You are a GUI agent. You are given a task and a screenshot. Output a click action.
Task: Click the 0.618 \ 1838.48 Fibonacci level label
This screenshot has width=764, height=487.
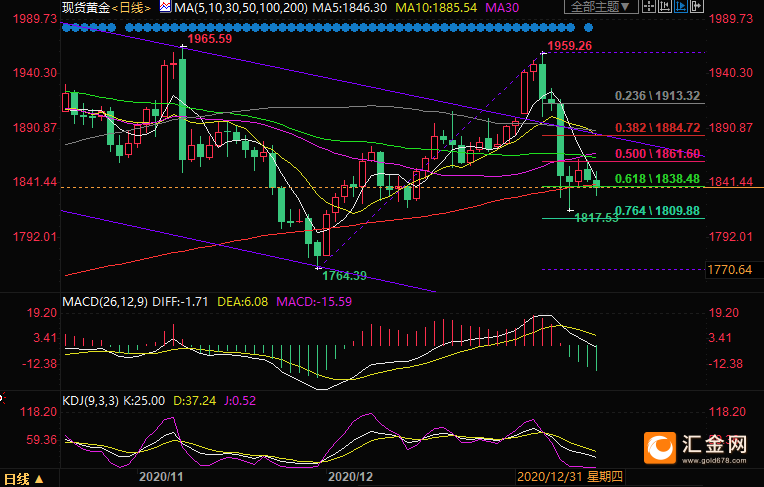point(657,179)
